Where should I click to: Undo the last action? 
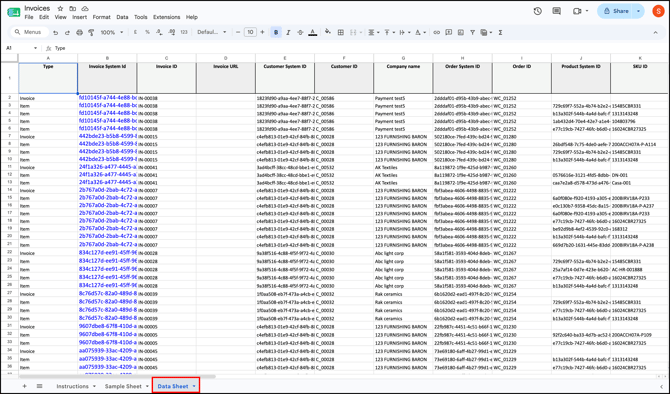(56, 32)
